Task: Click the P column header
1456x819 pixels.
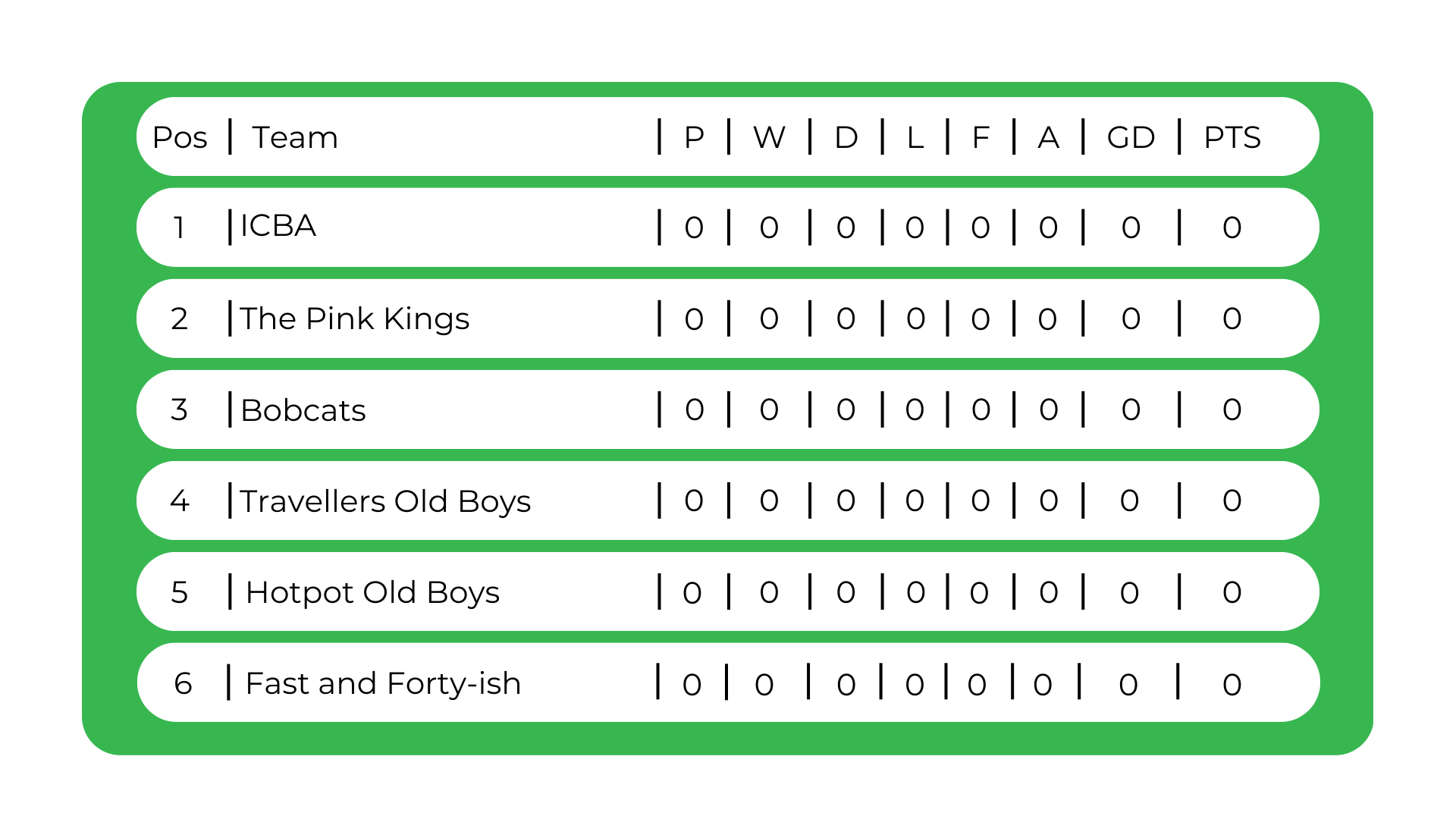Action: tap(694, 137)
